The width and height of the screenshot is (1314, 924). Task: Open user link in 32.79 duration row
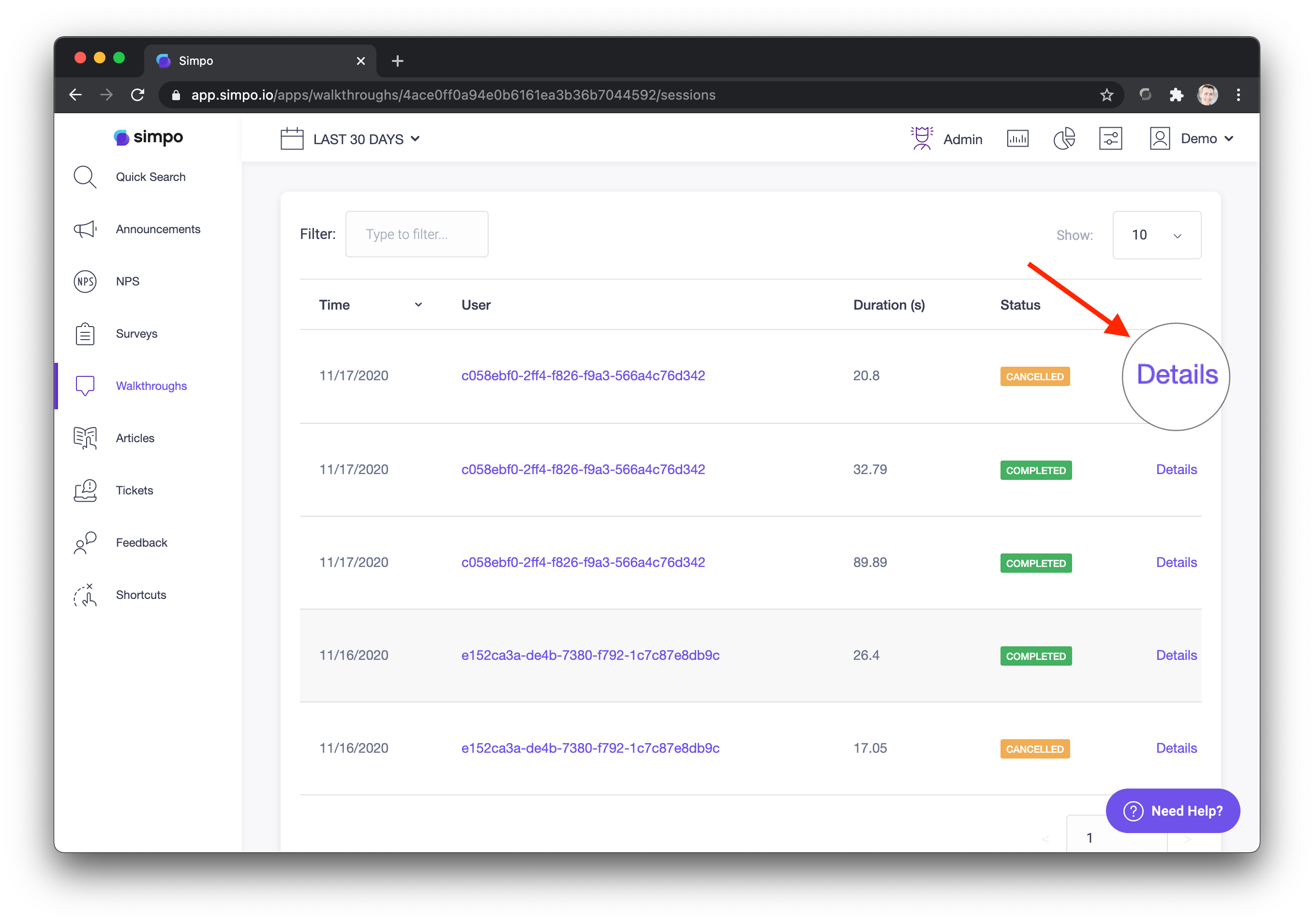583,470
